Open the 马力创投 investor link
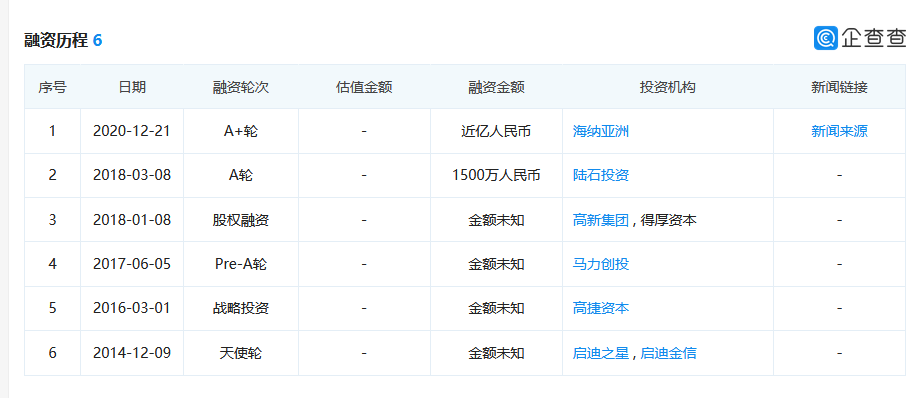912x398 pixels. (601, 264)
